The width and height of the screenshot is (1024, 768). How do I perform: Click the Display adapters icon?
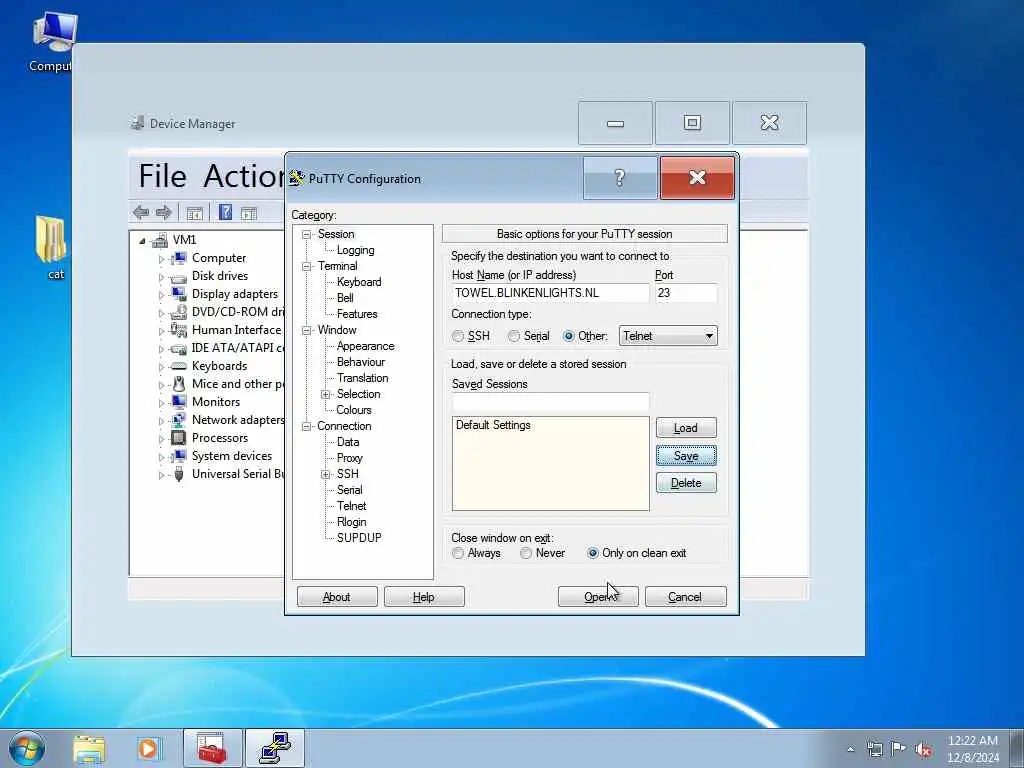[x=178, y=295]
